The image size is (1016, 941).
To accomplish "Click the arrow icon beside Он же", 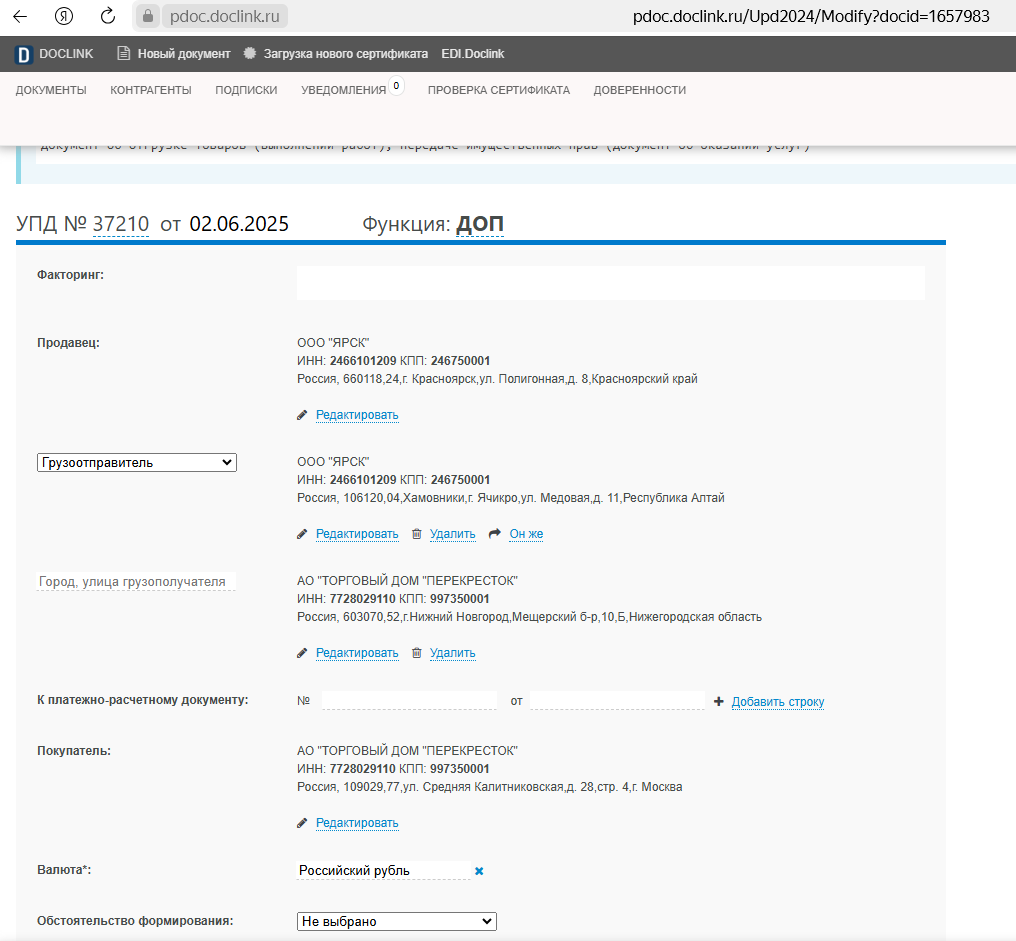I will (x=494, y=534).
